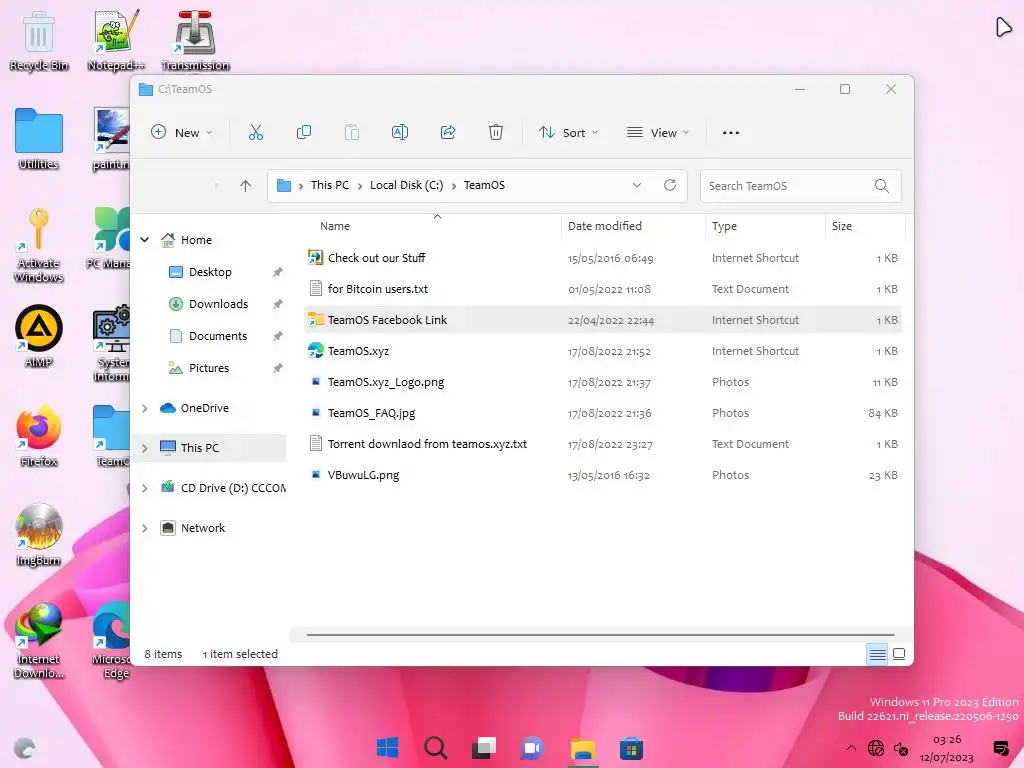The width and height of the screenshot is (1024, 768).
Task: Open the See more three-dots menu
Action: coord(731,133)
